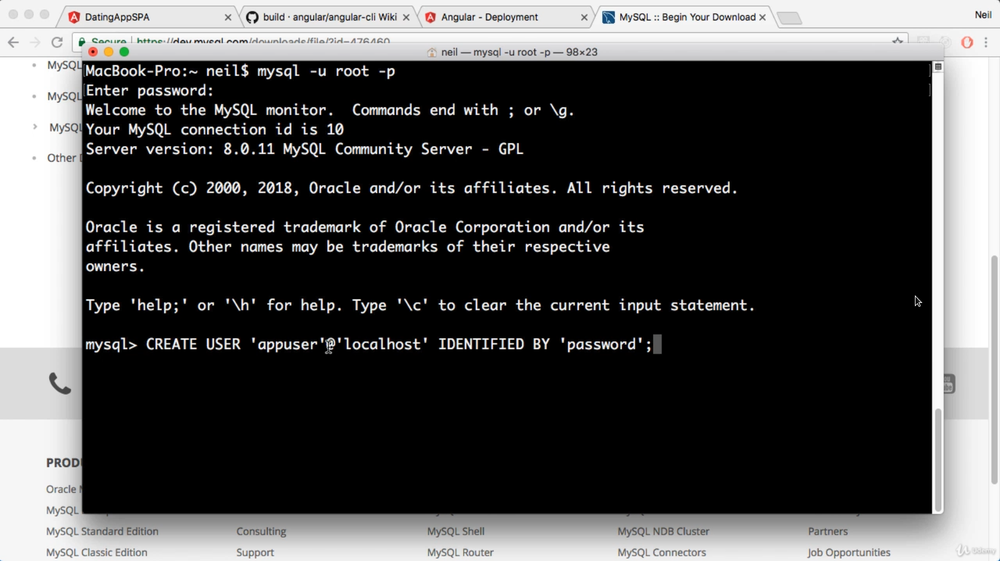The image size is (1000, 561).
Task: Bookmark the page with the star icon
Action: point(897,43)
